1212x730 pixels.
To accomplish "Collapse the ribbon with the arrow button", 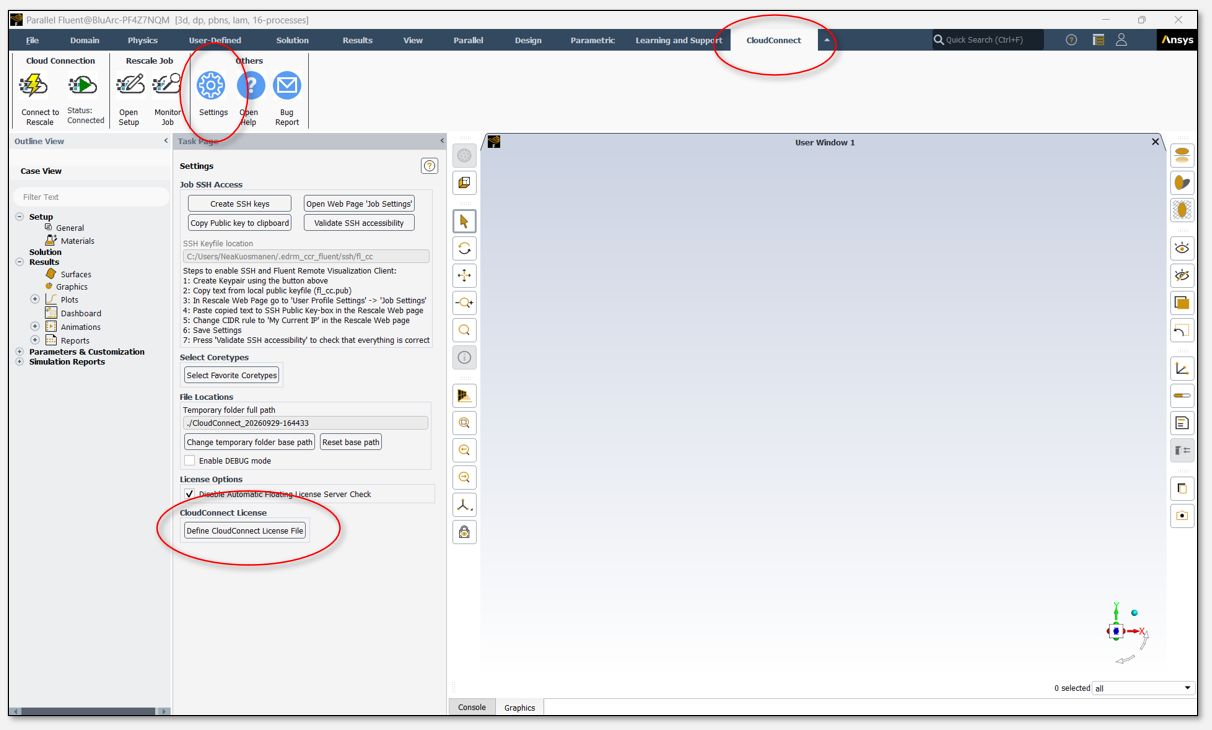I will point(827,40).
